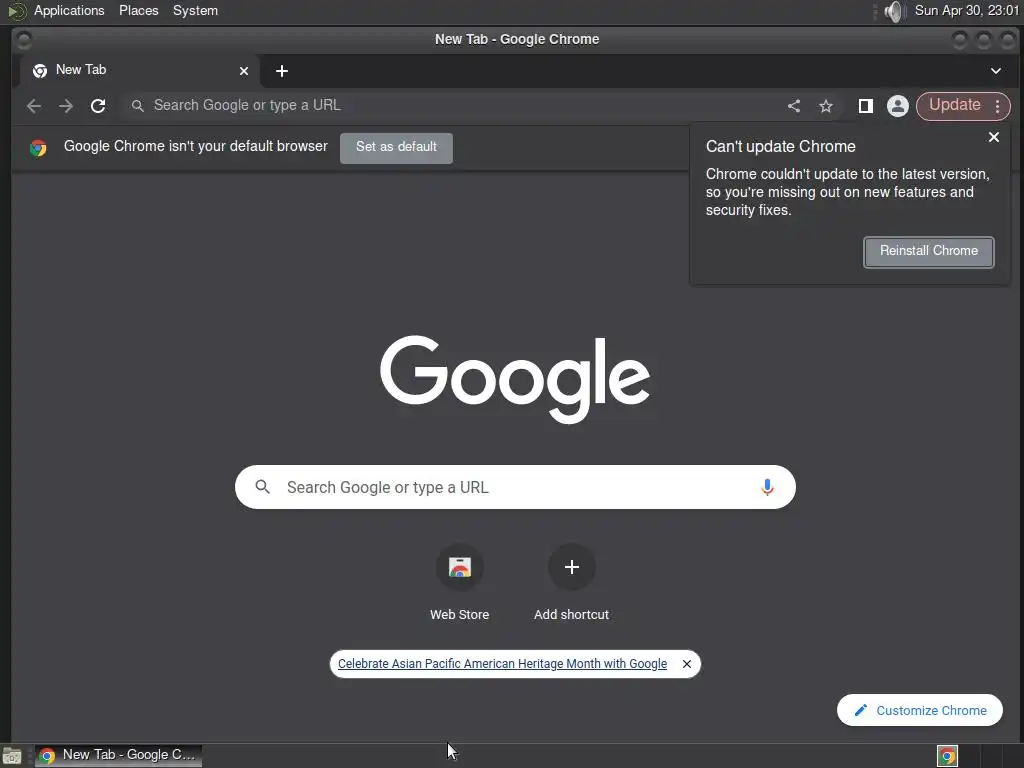The image size is (1024, 768).
Task: Open the side panel icon
Action: 866,106
